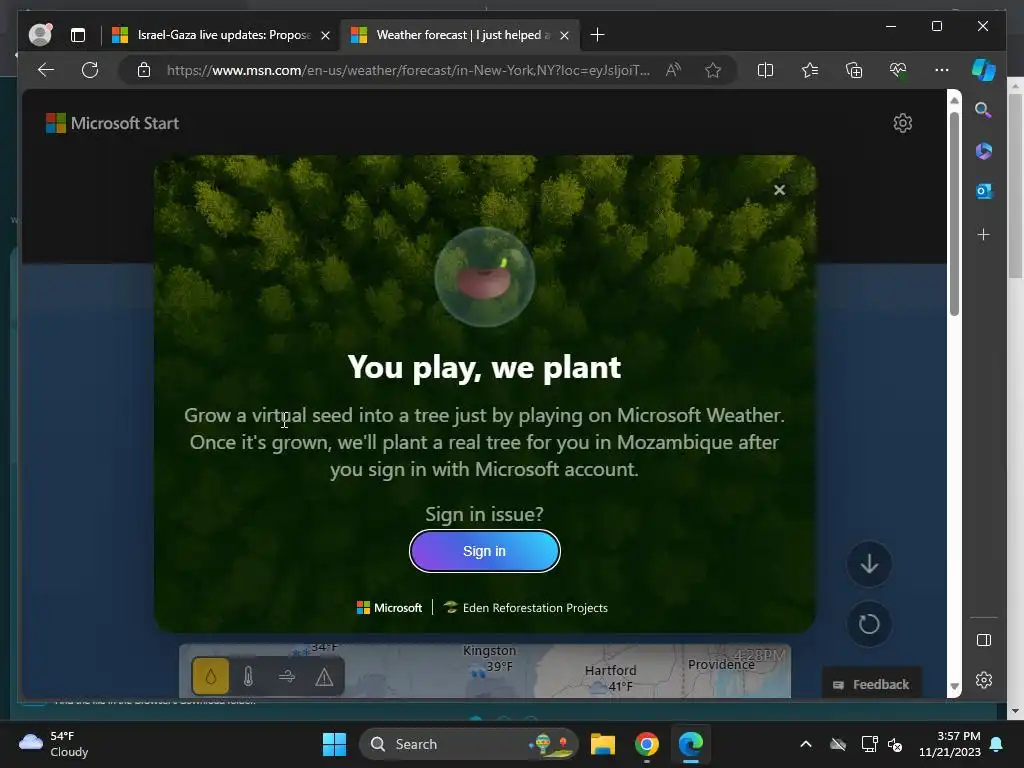
Task: Click the page scrollbar up arrow
Action: 954,100
